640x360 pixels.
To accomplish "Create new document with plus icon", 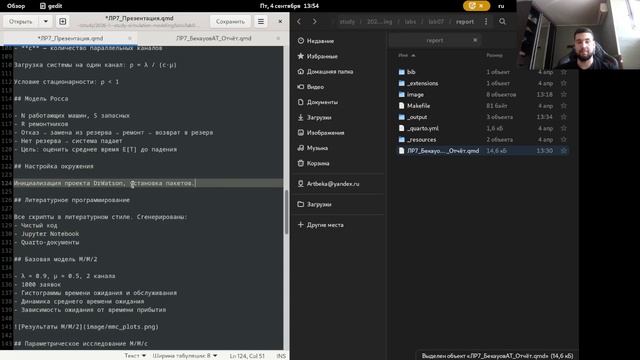I will click(x=62, y=21).
